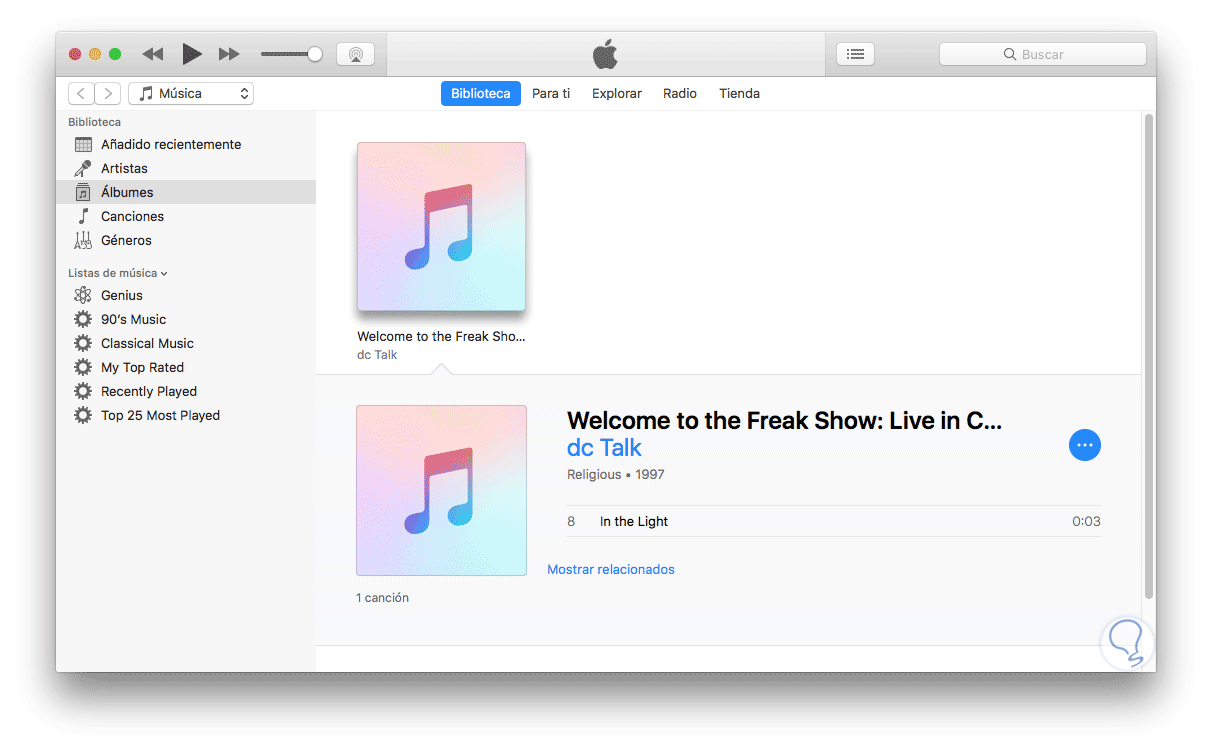Click the album title under the grid thumbnail
Image resolution: width=1212 pixels, height=752 pixels.
coord(441,337)
